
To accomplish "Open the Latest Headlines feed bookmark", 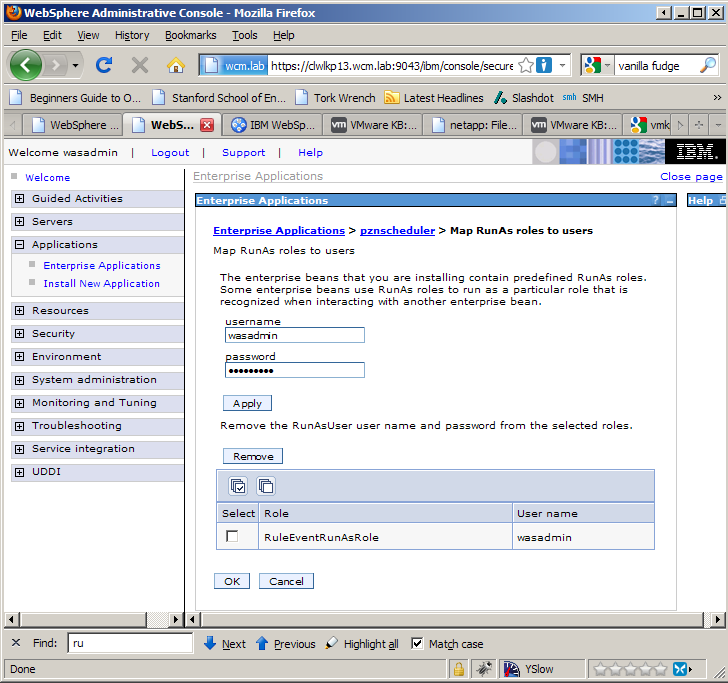I will [x=434, y=98].
